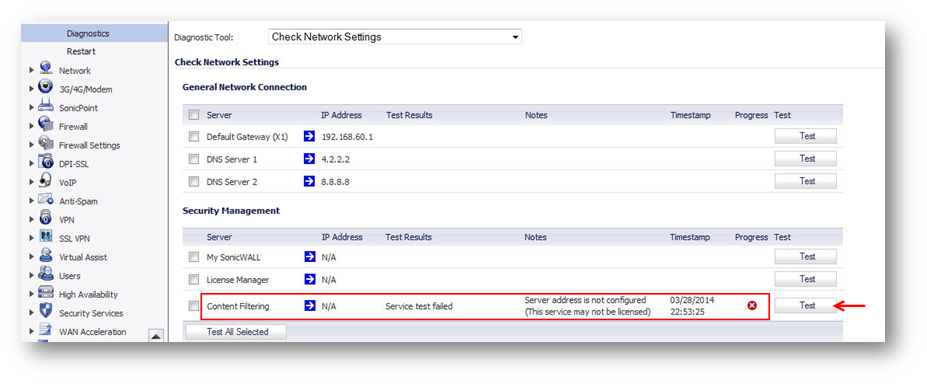The image size is (927, 384).
Task: Click blue arrow beside Content Filtering
Action: (309, 306)
